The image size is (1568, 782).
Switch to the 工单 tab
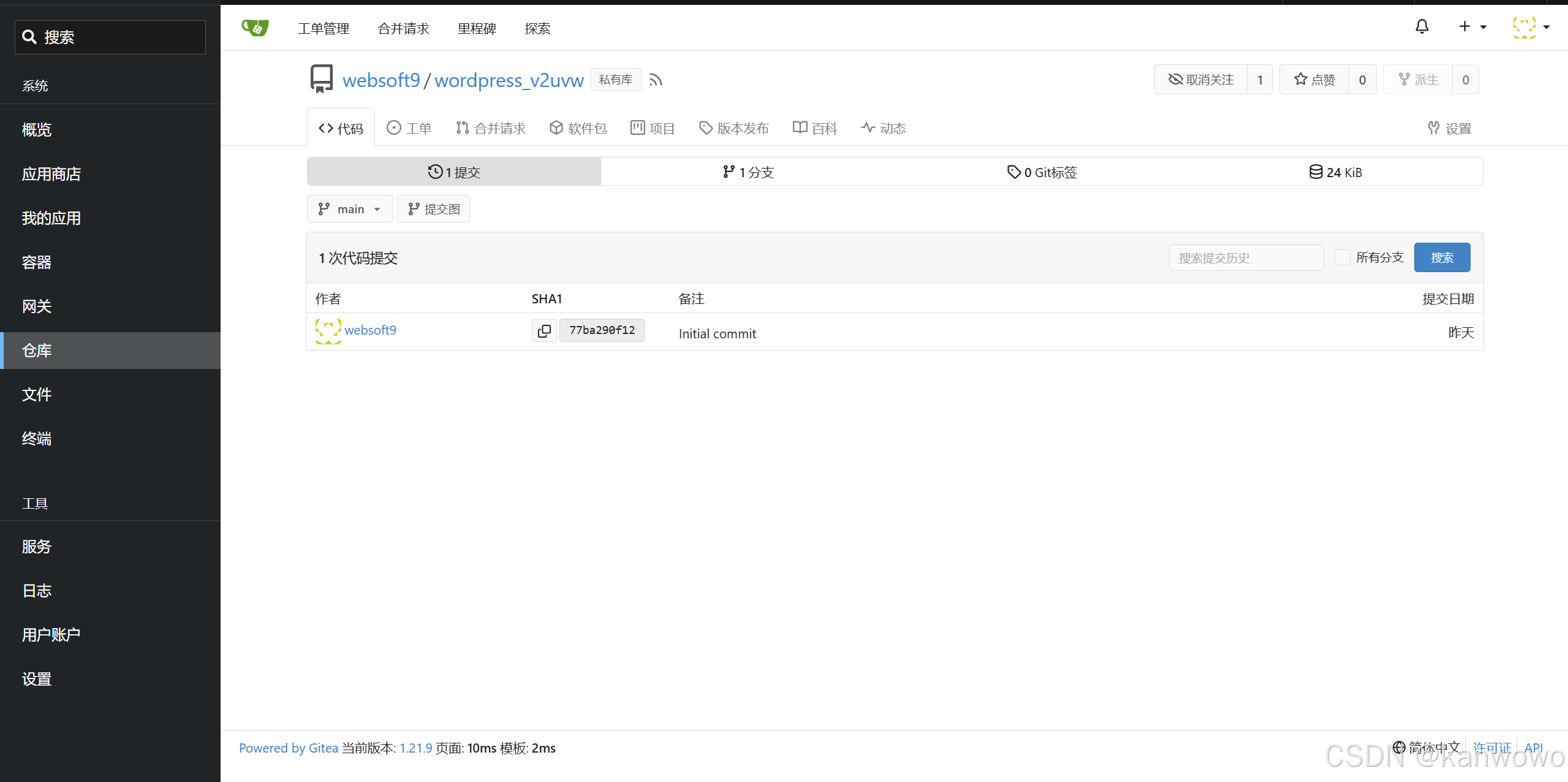[x=409, y=128]
